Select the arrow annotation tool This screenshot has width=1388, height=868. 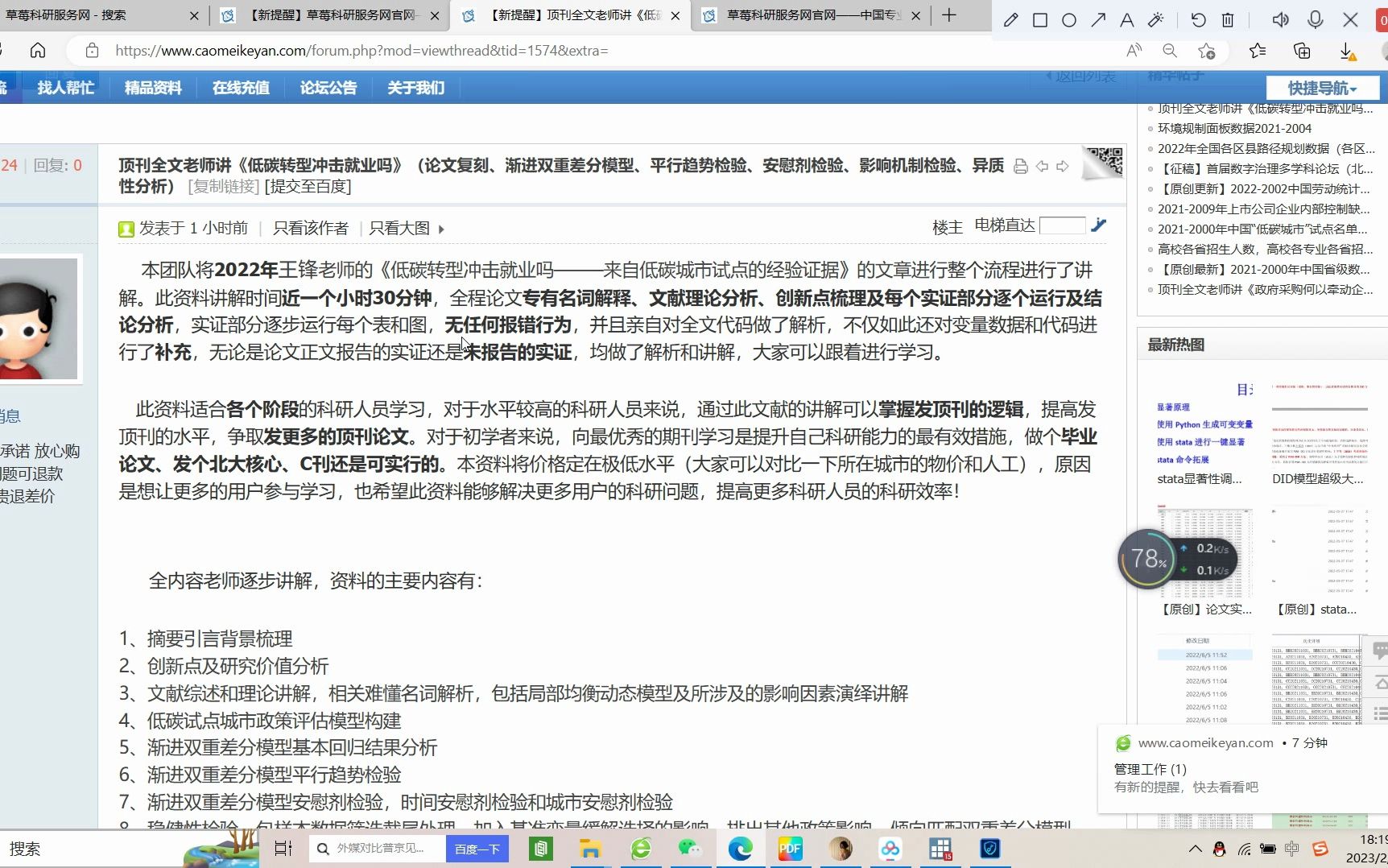point(1098,20)
